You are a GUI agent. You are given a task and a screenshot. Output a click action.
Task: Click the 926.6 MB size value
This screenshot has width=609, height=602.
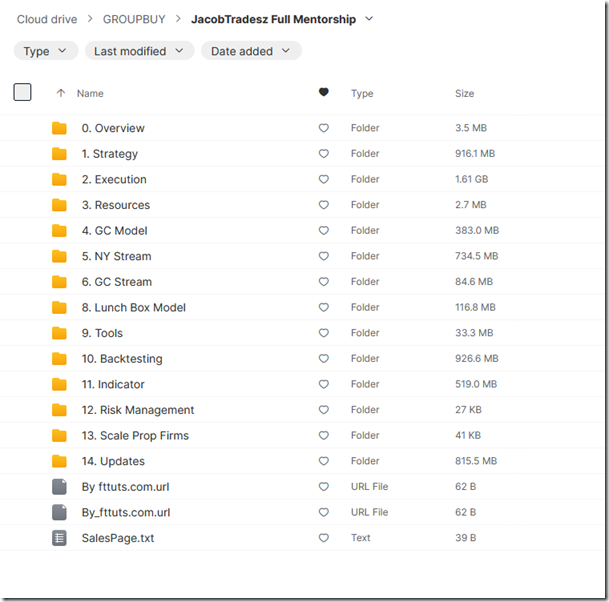point(477,358)
